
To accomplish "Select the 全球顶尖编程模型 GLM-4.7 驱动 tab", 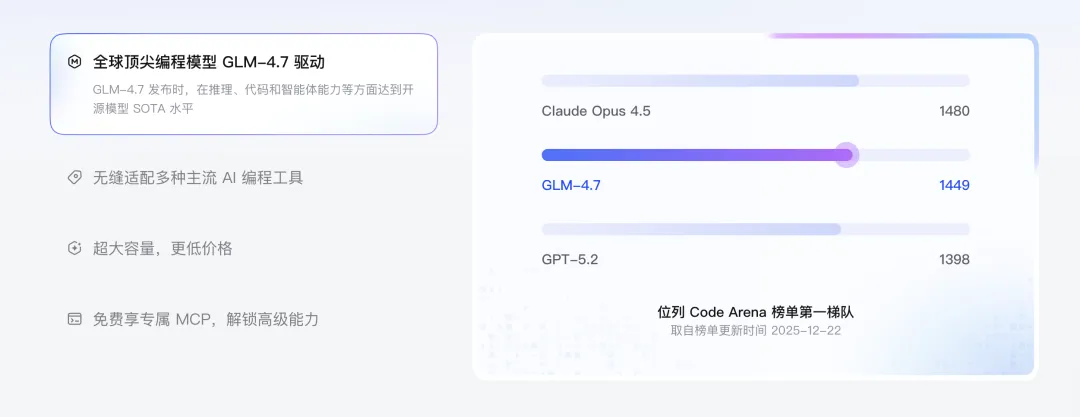I will coord(222,62).
